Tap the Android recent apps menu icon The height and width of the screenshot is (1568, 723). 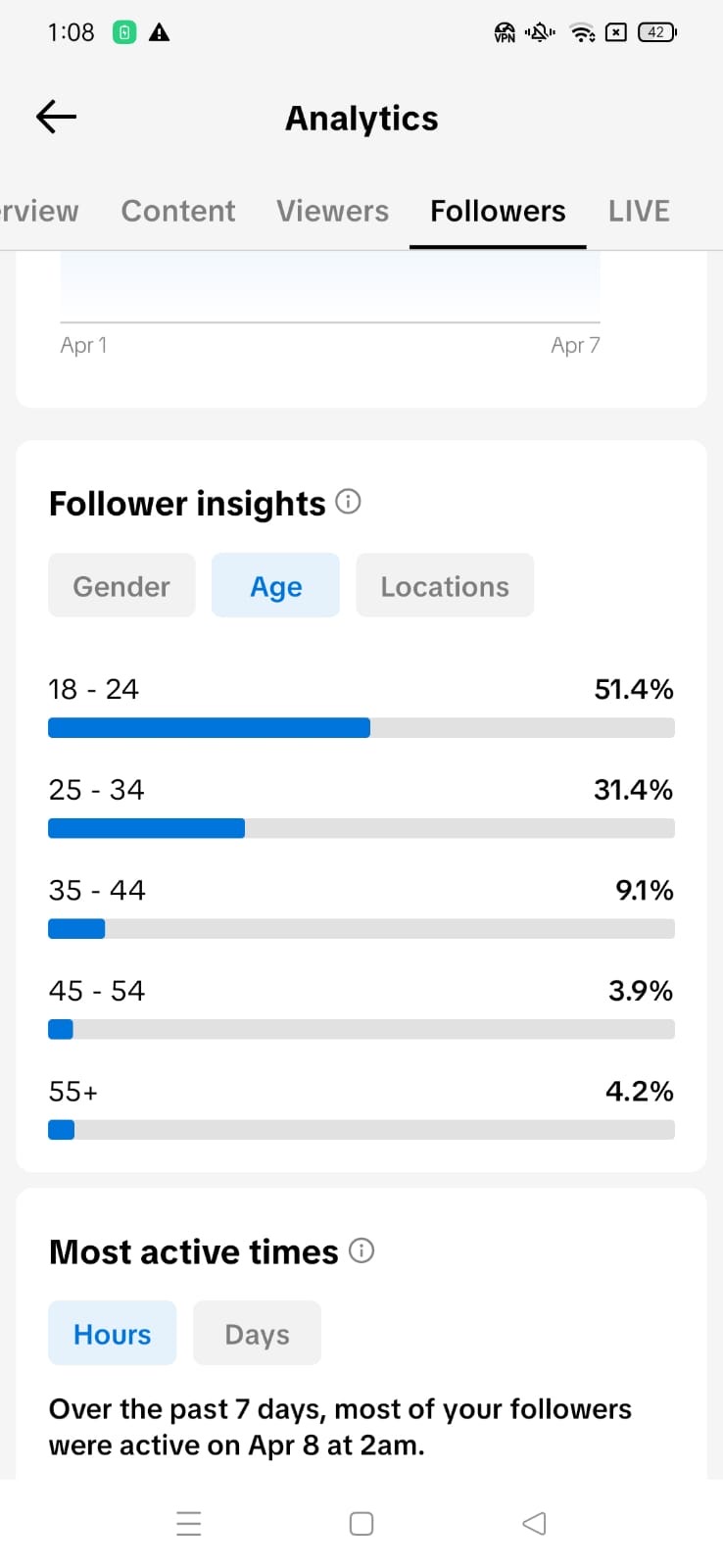pos(188,1523)
